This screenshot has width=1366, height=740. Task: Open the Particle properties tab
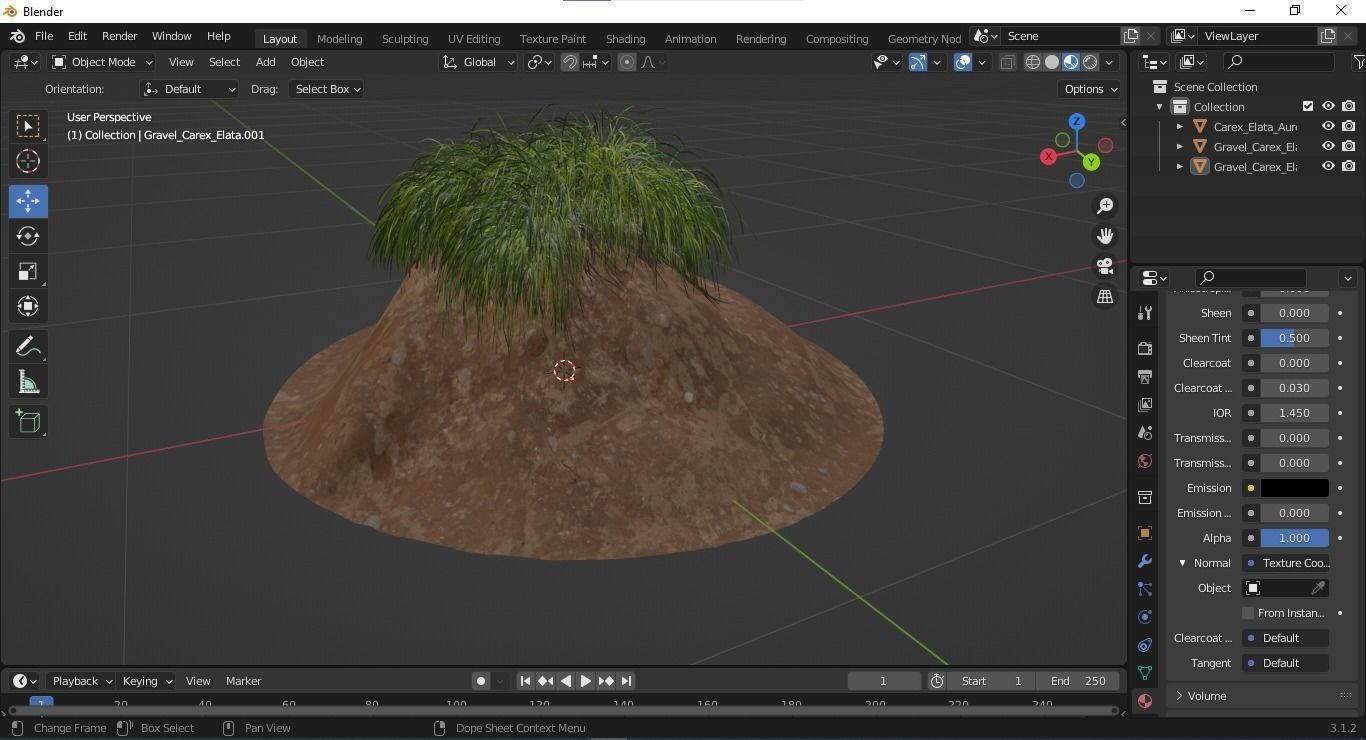coord(1145,589)
